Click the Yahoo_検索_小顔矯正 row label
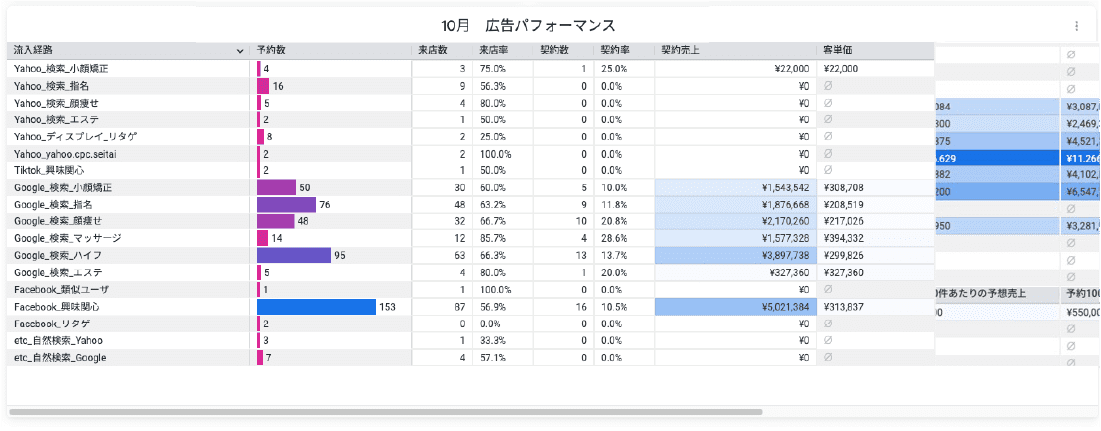1101x431 pixels. [x=61, y=68]
